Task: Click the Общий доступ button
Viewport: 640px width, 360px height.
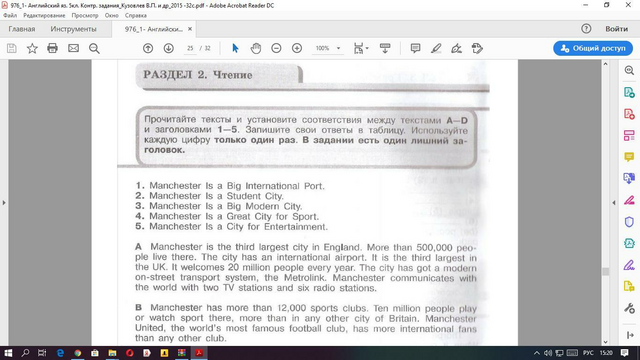Action: [593, 48]
